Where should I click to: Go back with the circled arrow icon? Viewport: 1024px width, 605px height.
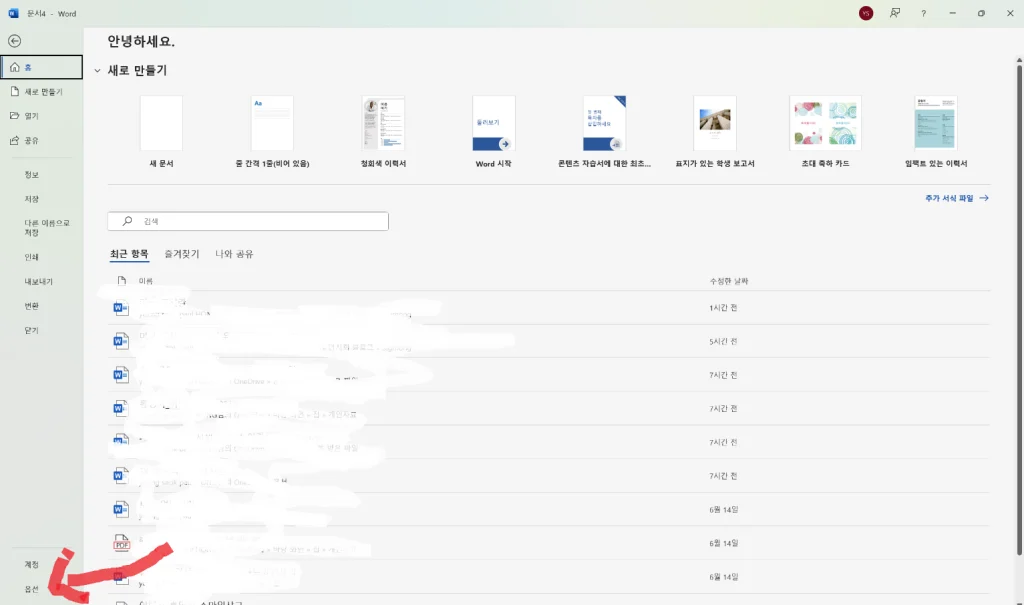[x=14, y=41]
